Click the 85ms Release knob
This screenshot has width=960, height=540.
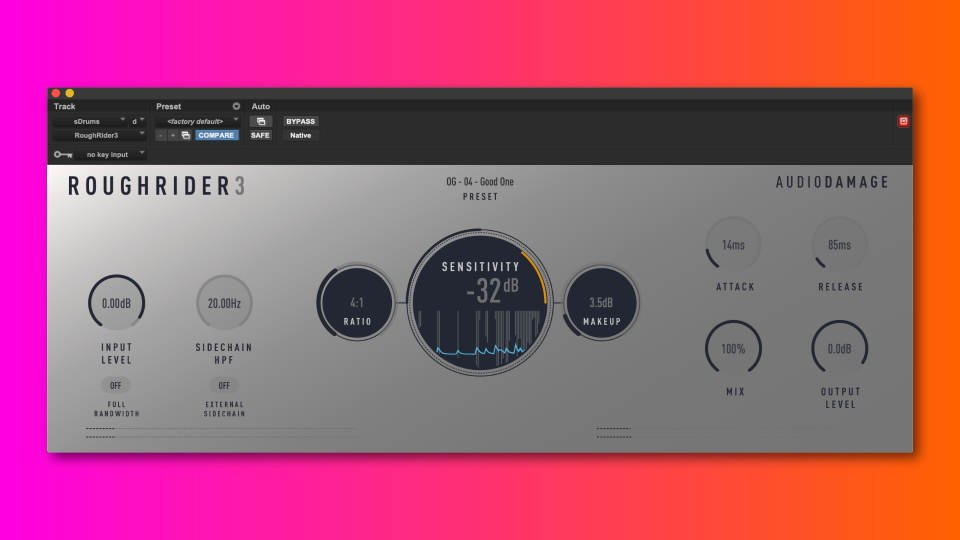pyautogui.click(x=839, y=245)
